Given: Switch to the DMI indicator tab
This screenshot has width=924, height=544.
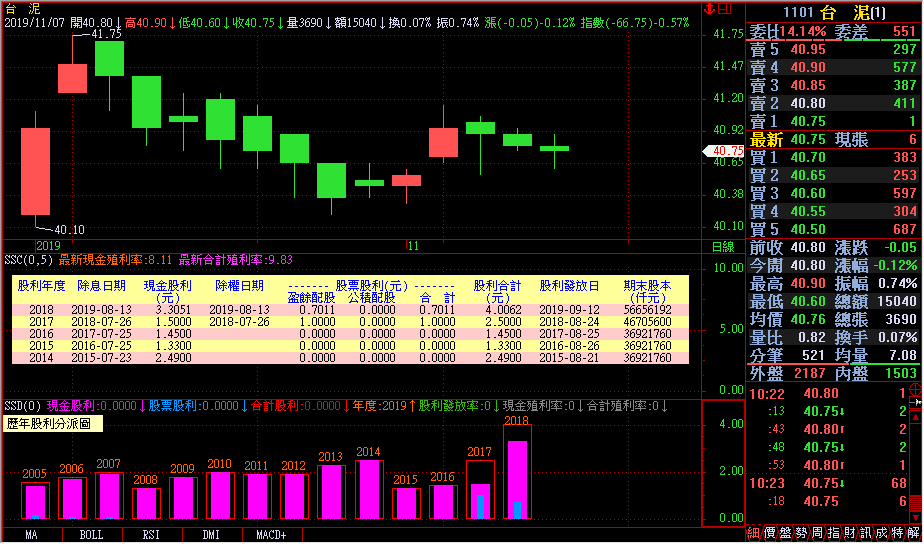Looking at the screenshot, I should tap(212, 535).
